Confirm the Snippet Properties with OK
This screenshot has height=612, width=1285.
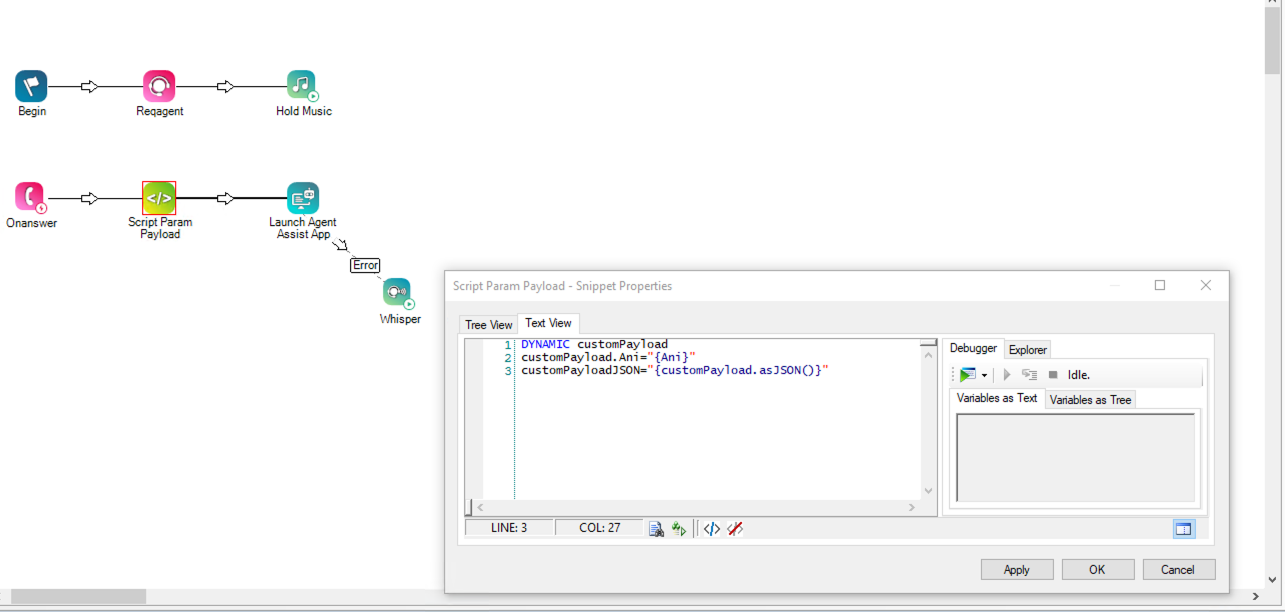pos(1097,569)
